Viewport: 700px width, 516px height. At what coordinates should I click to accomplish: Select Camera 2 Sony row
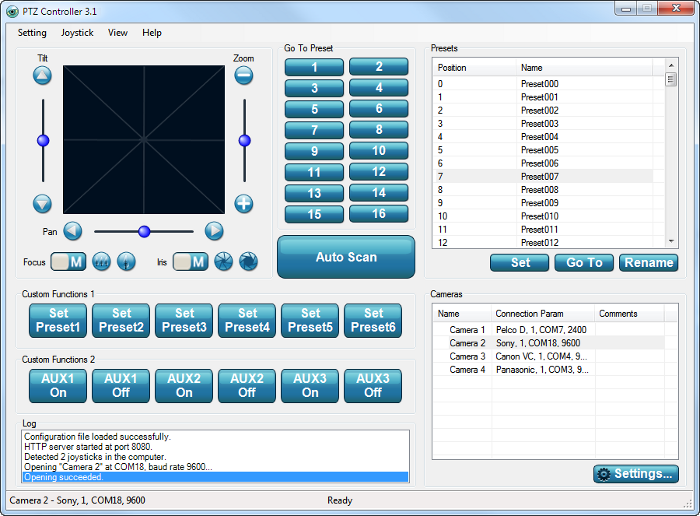tap(549, 343)
